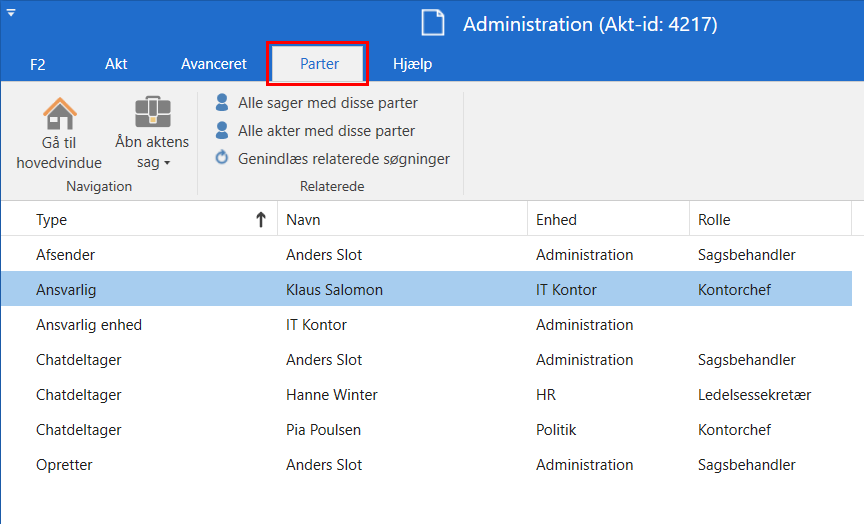Open the Hjælp tab
This screenshot has width=864, height=524.
click(x=412, y=64)
